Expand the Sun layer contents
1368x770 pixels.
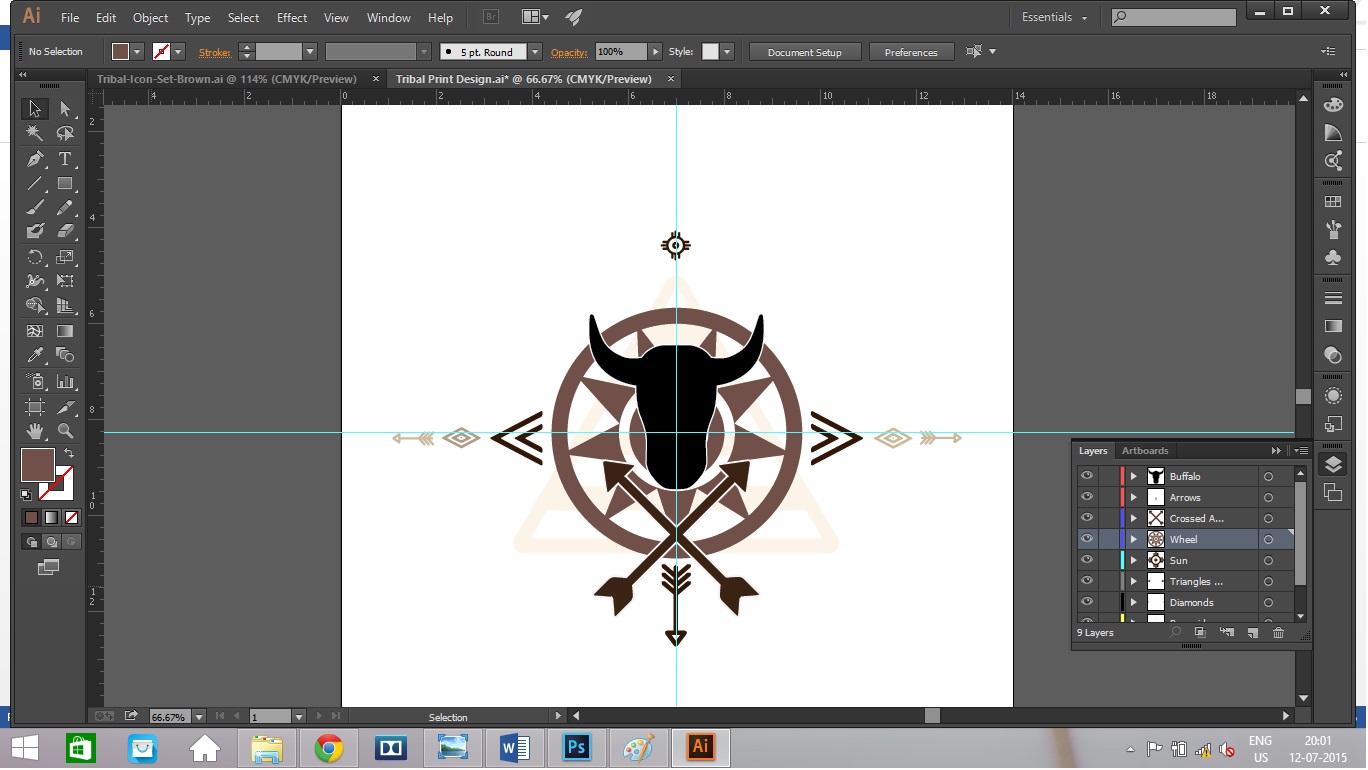click(x=1134, y=561)
